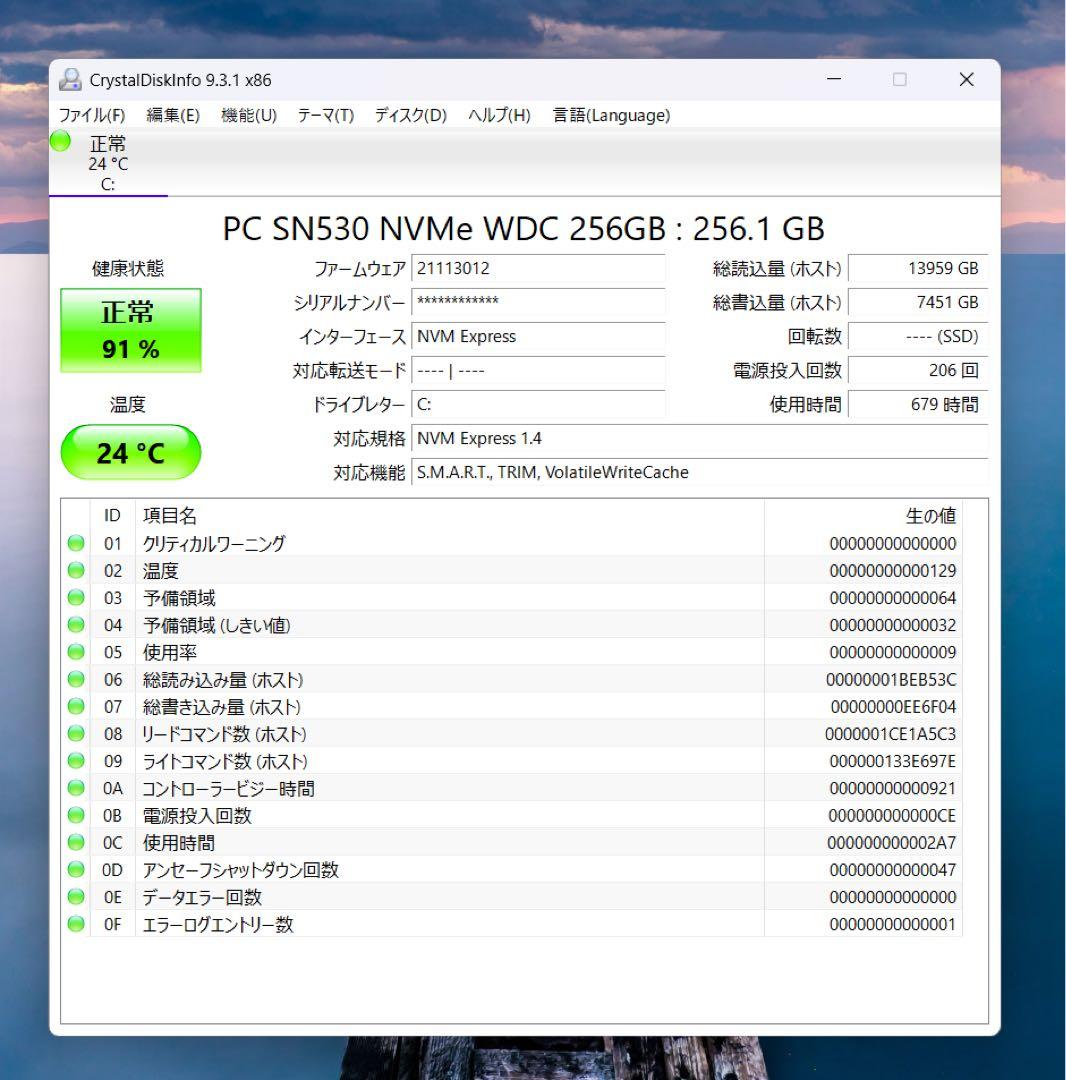Click the status dot beside クリティカルワーニング
The image size is (1066, 1080).
[75, 543]
